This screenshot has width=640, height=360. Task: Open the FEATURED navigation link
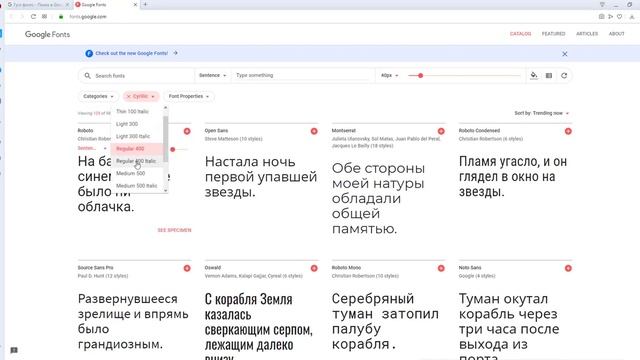(553, 34)
